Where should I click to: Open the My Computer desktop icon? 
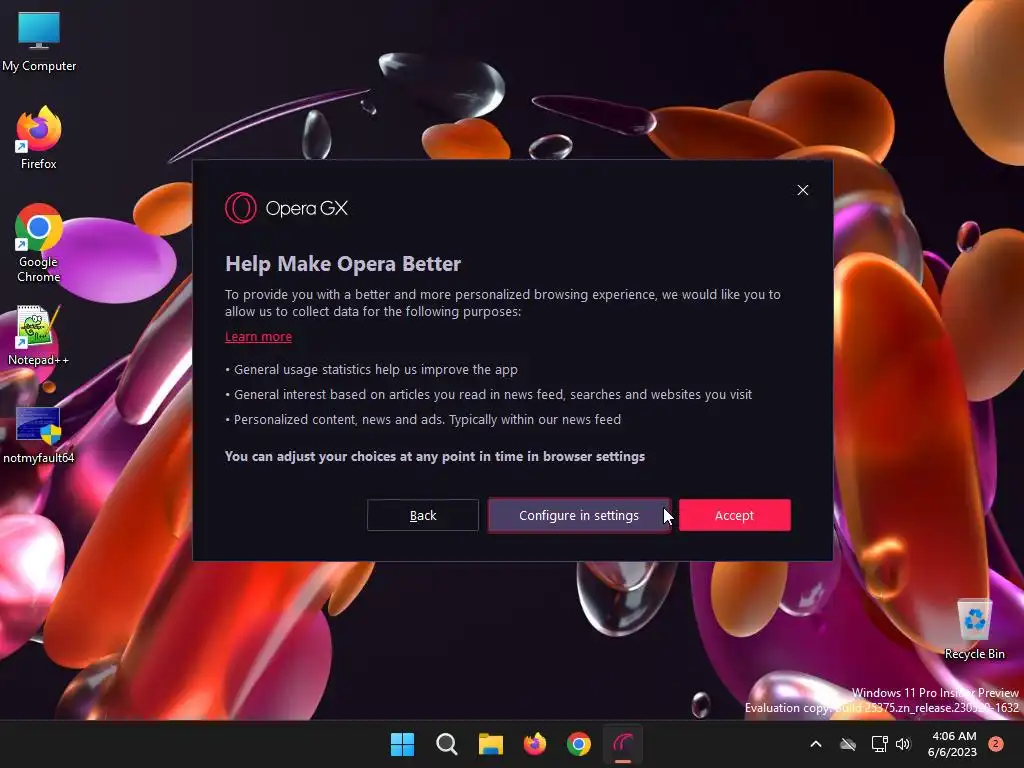pos(39,41)
